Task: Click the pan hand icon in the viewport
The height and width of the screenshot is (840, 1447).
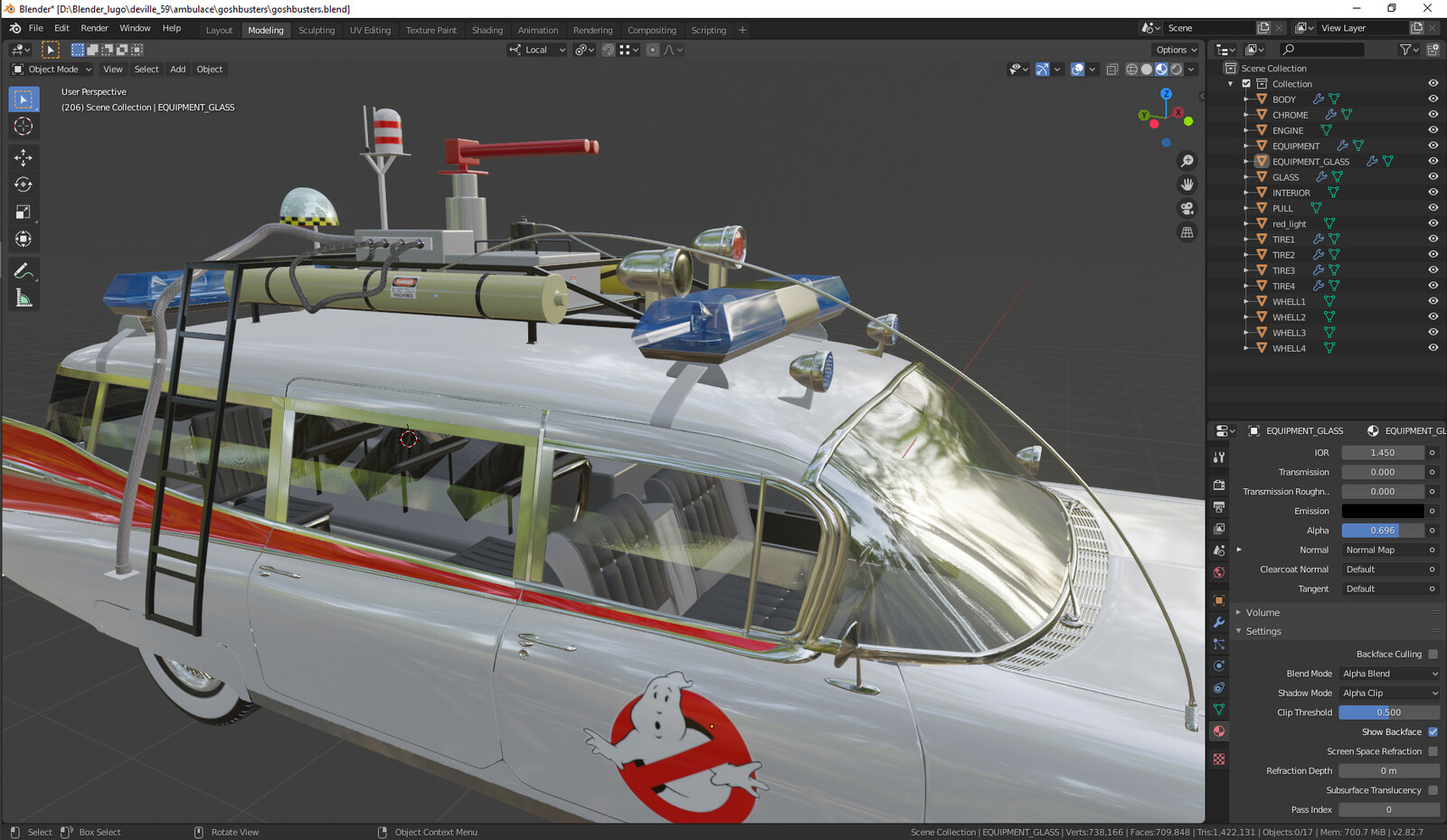Action: tap(1187, 184)
